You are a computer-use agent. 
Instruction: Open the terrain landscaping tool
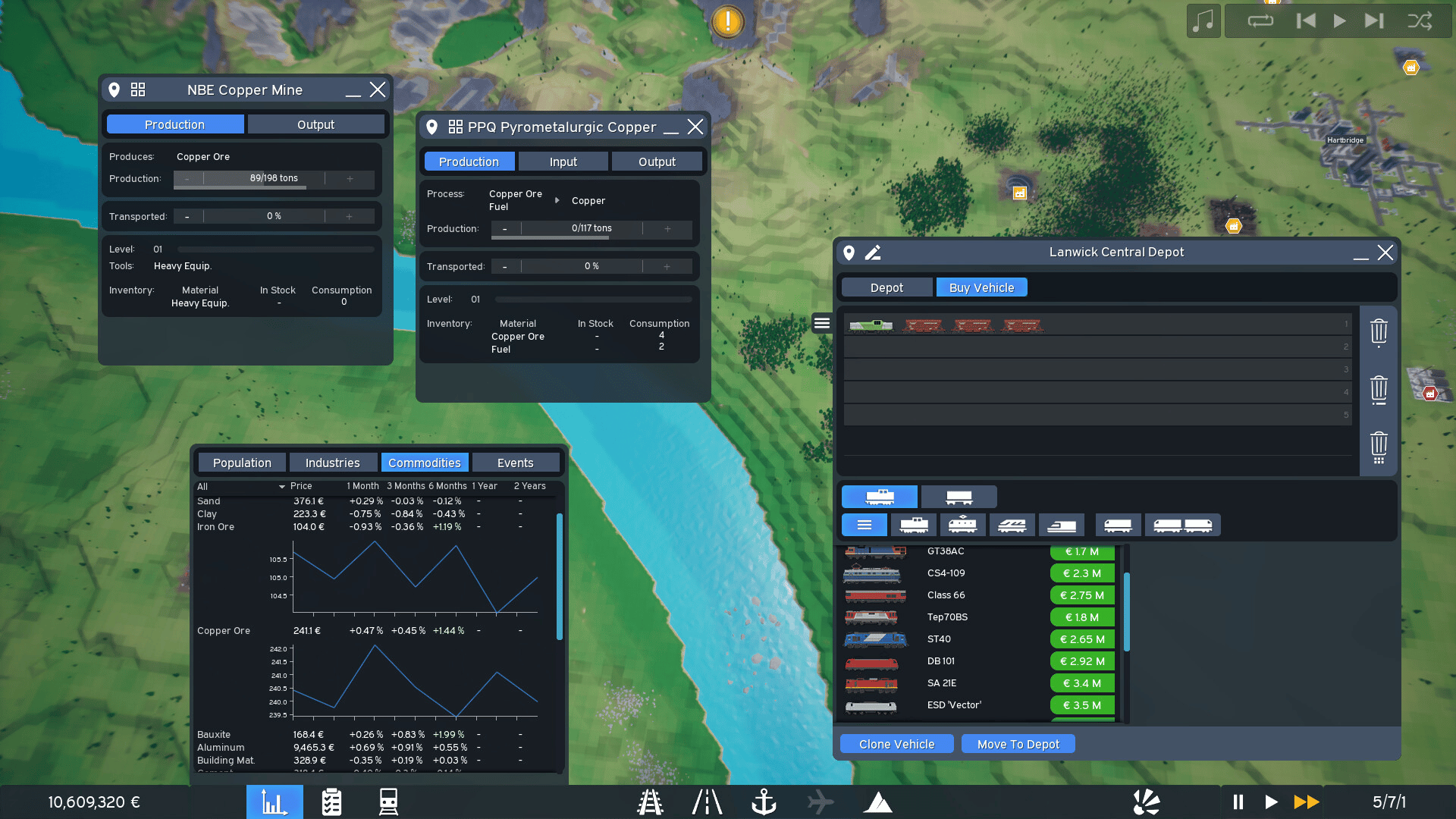(877, 802)
